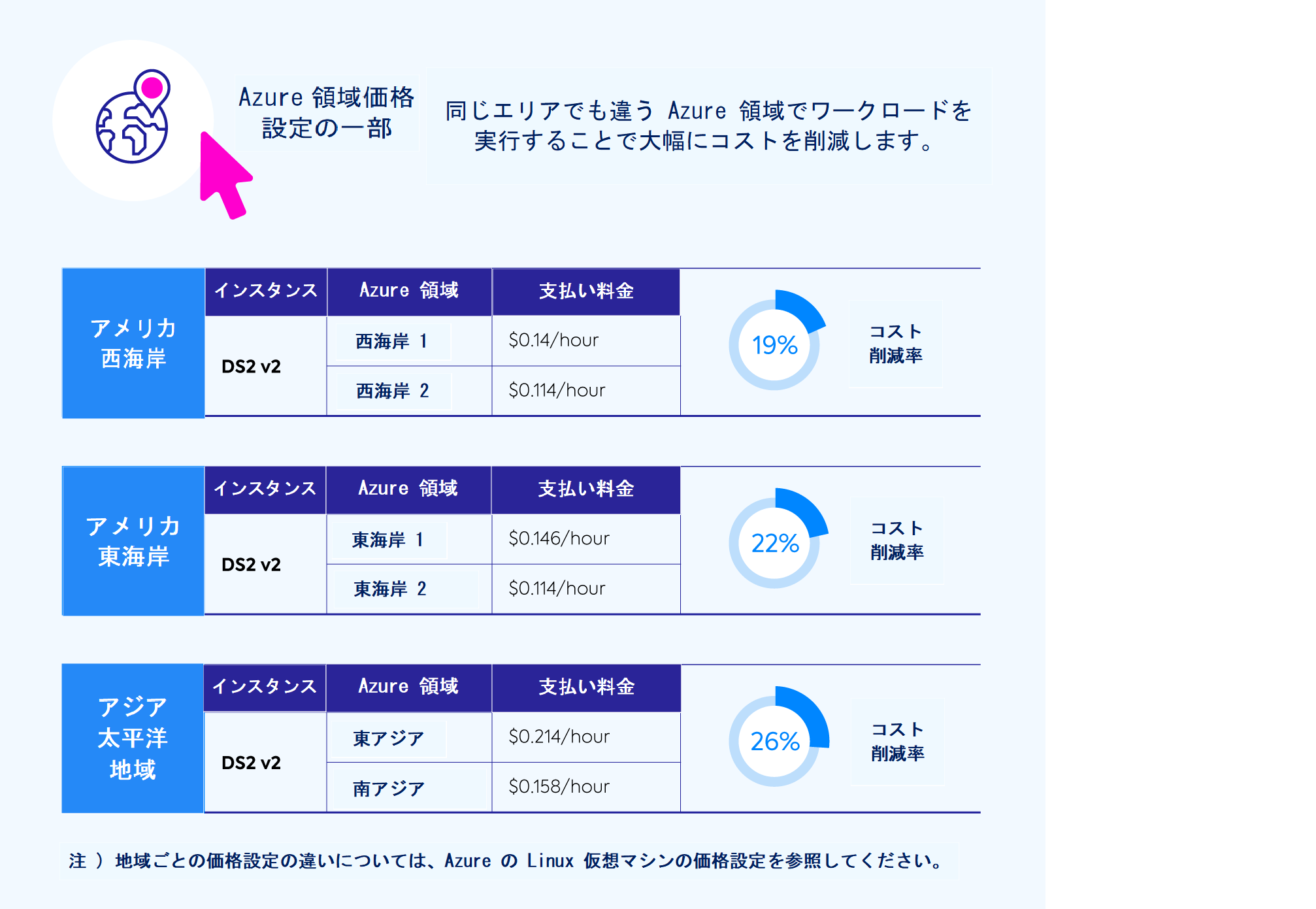
Task: Click the 22% cost reduction donut chart
Action: coord(778,538)
